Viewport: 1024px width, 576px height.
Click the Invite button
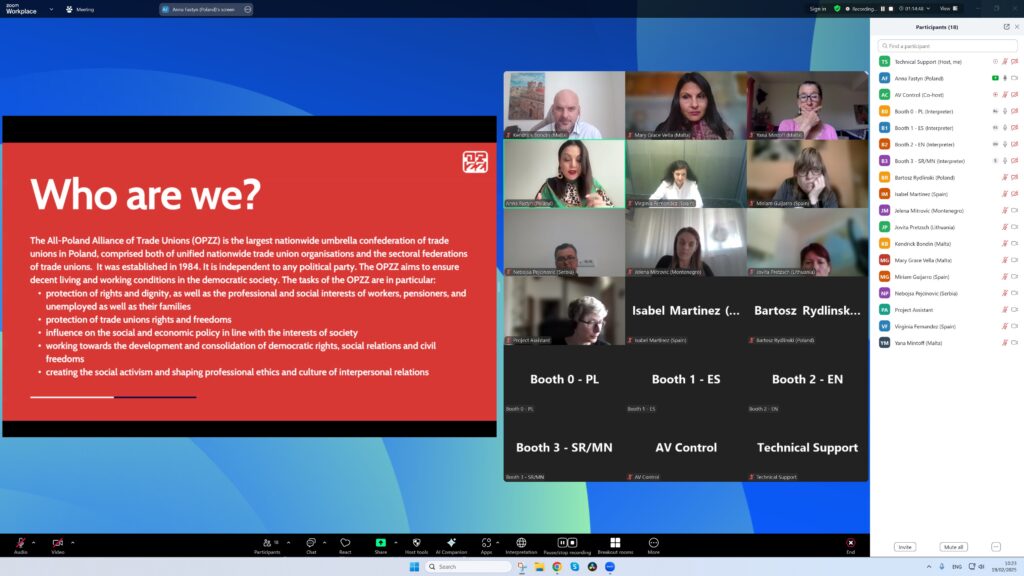click(905, 547)
